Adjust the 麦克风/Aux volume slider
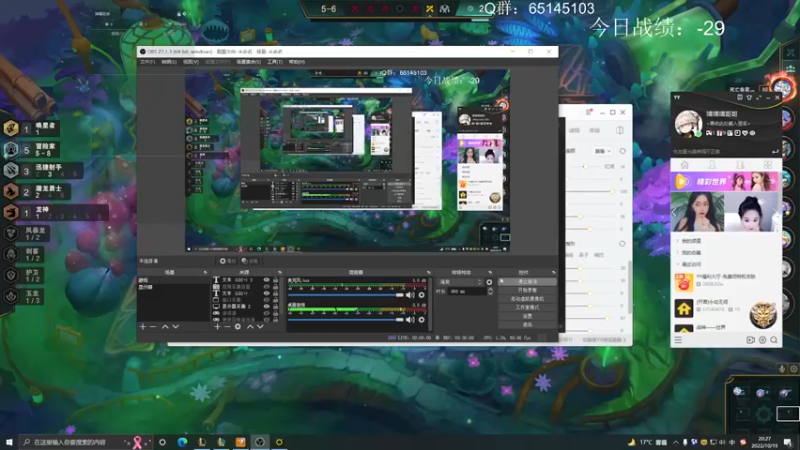The height and width of the screenshot is (450, 800). point(346,295)
